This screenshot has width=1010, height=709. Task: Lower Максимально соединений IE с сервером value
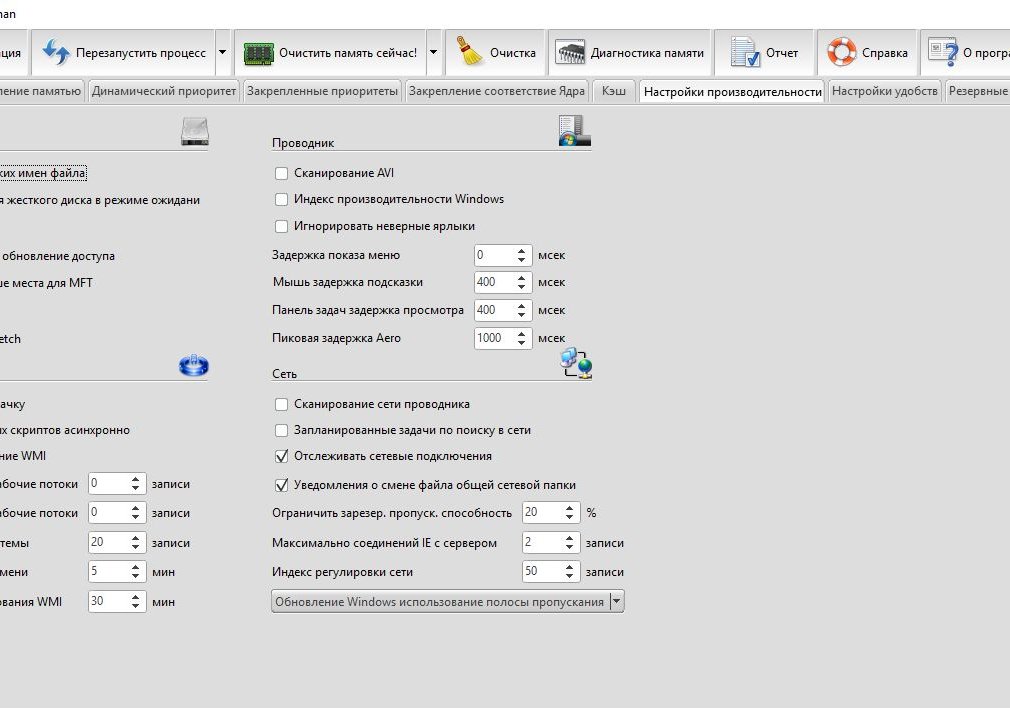[569, 547]
